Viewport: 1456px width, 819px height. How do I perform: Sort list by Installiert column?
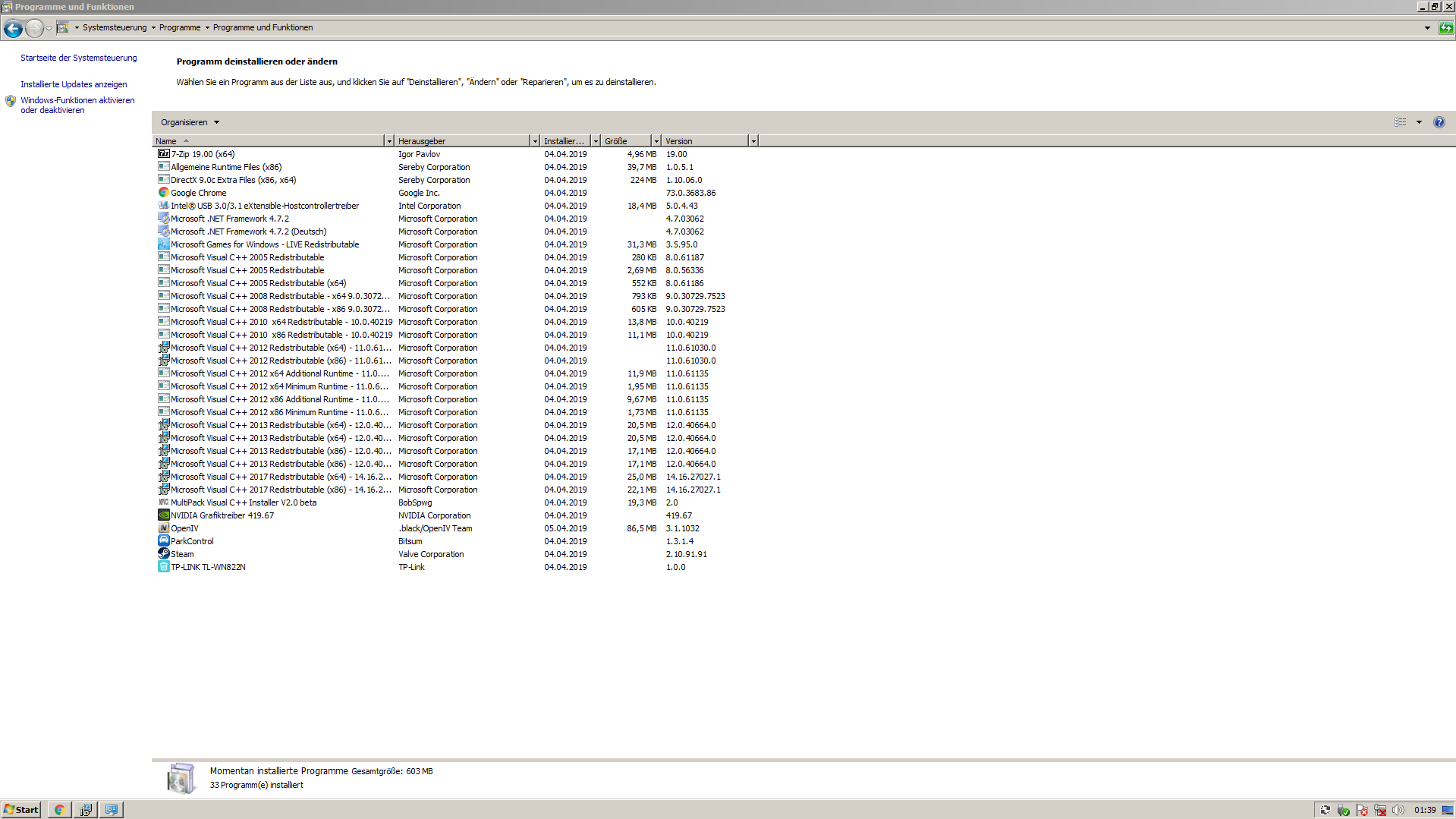[565, 141]
